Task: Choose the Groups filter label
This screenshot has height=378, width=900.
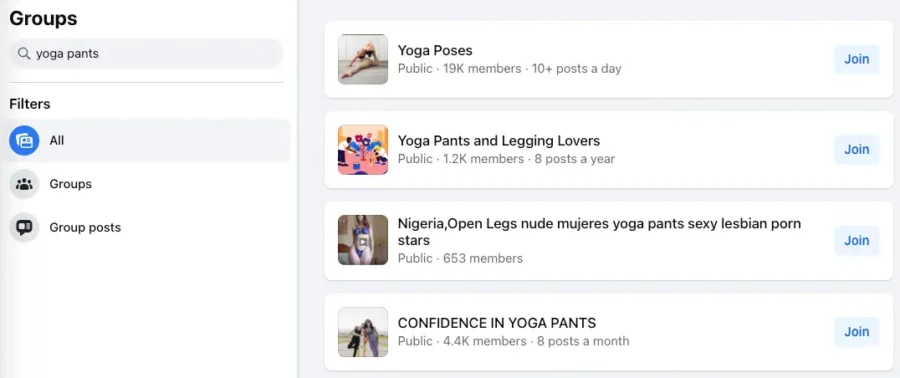Action: coord(71,184)
